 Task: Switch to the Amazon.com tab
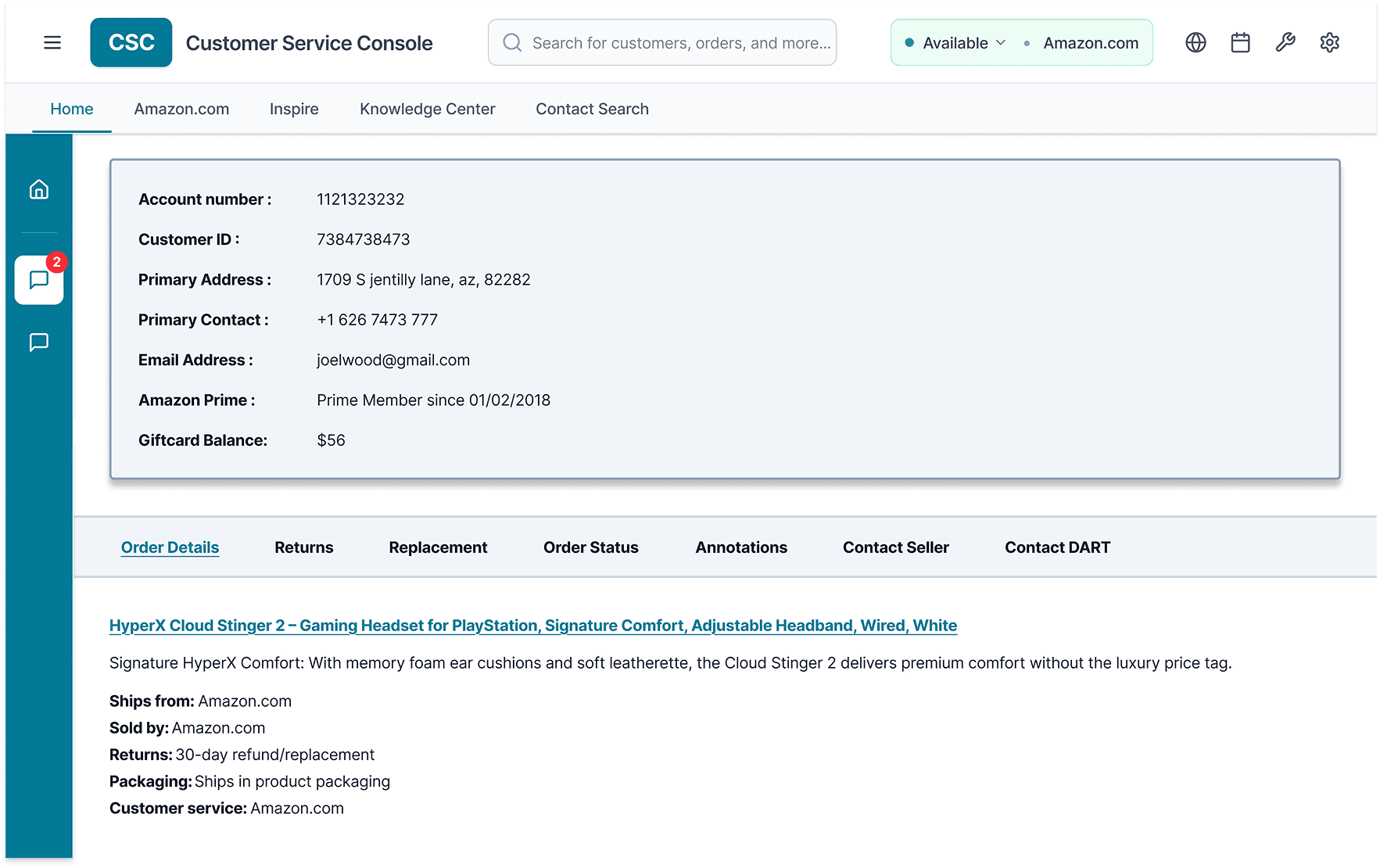coord(181,109)
